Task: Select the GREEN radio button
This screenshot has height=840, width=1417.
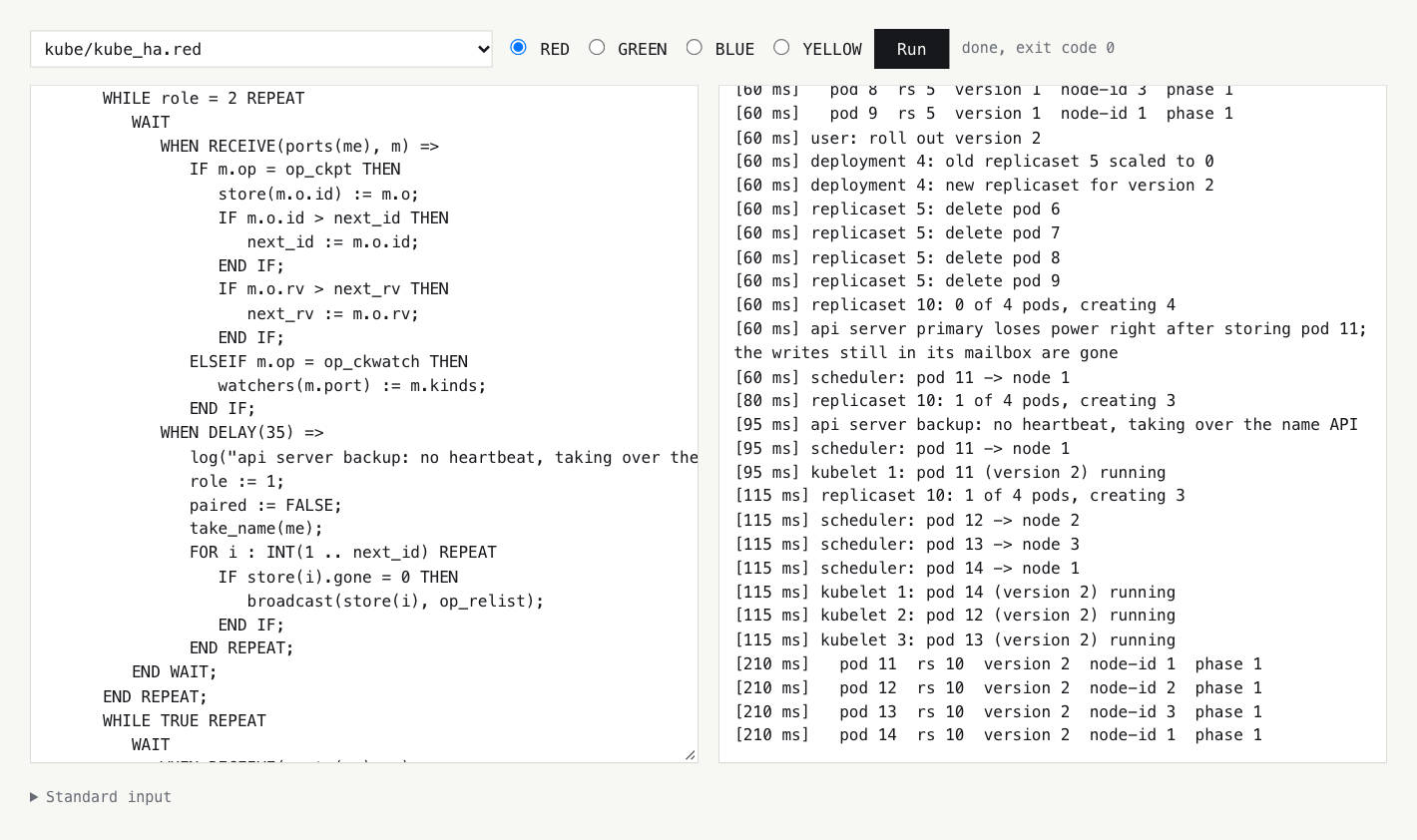Action: (x=597, y=47)
